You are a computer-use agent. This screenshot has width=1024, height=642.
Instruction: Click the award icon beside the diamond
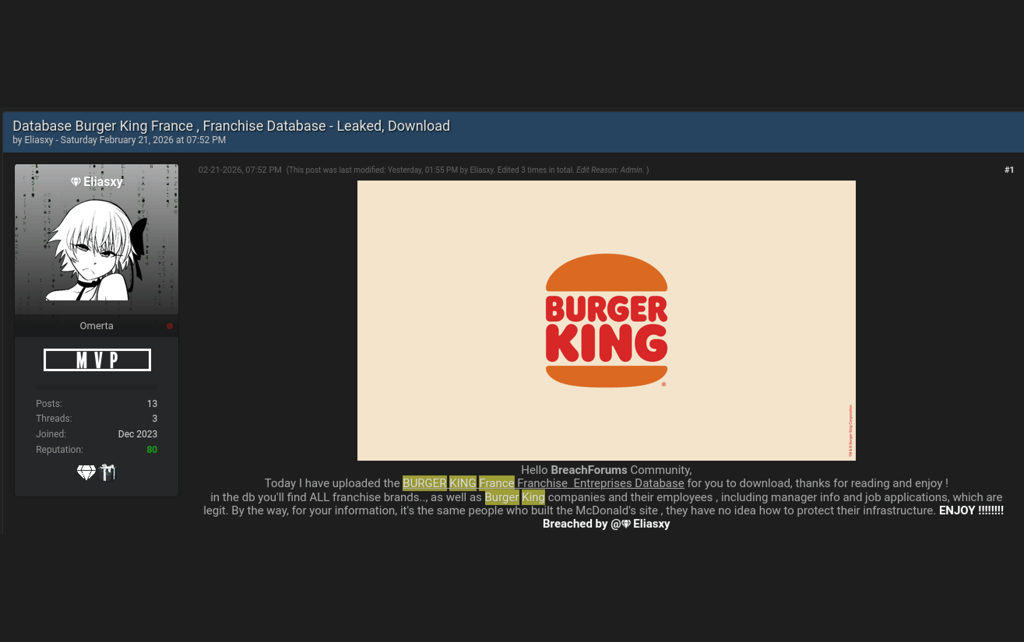(x=108, y=472)
